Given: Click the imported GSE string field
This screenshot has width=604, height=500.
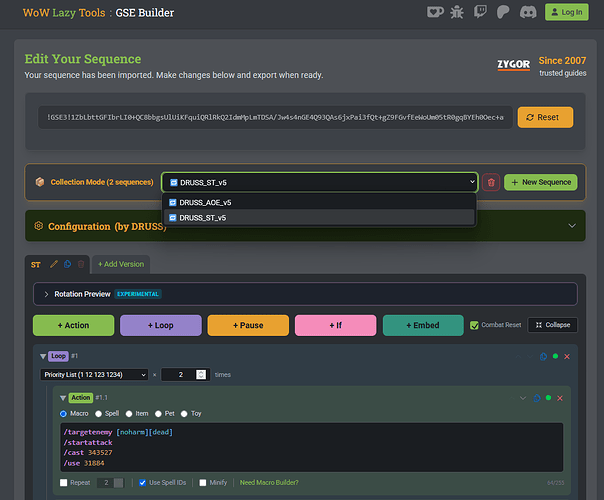Looking at the screenshot, I should coord(275,117).
